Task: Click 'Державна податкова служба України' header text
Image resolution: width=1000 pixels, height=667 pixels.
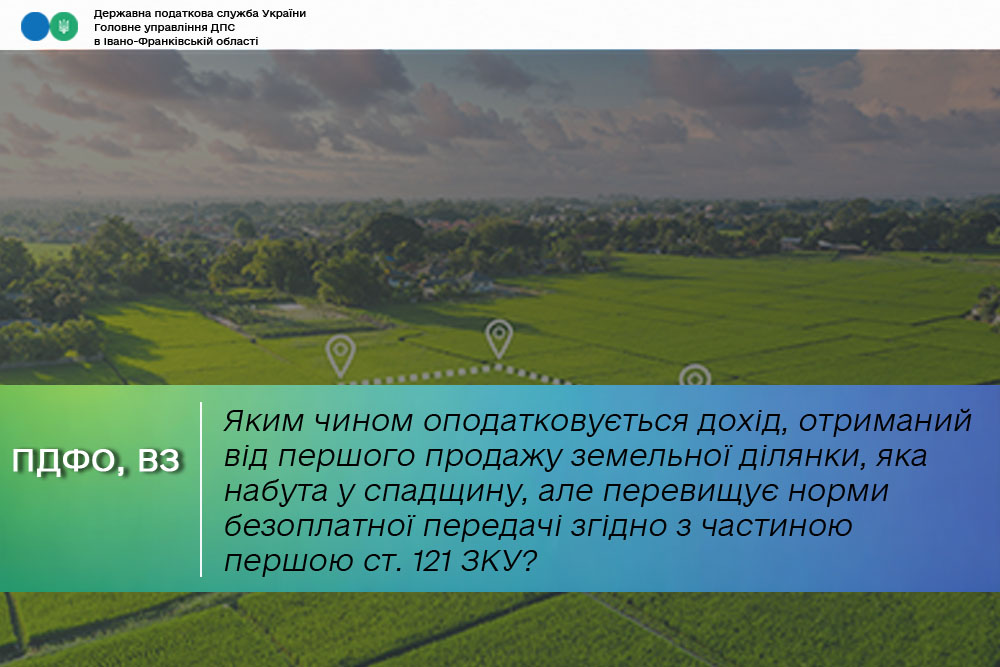Action: point(199,13)
